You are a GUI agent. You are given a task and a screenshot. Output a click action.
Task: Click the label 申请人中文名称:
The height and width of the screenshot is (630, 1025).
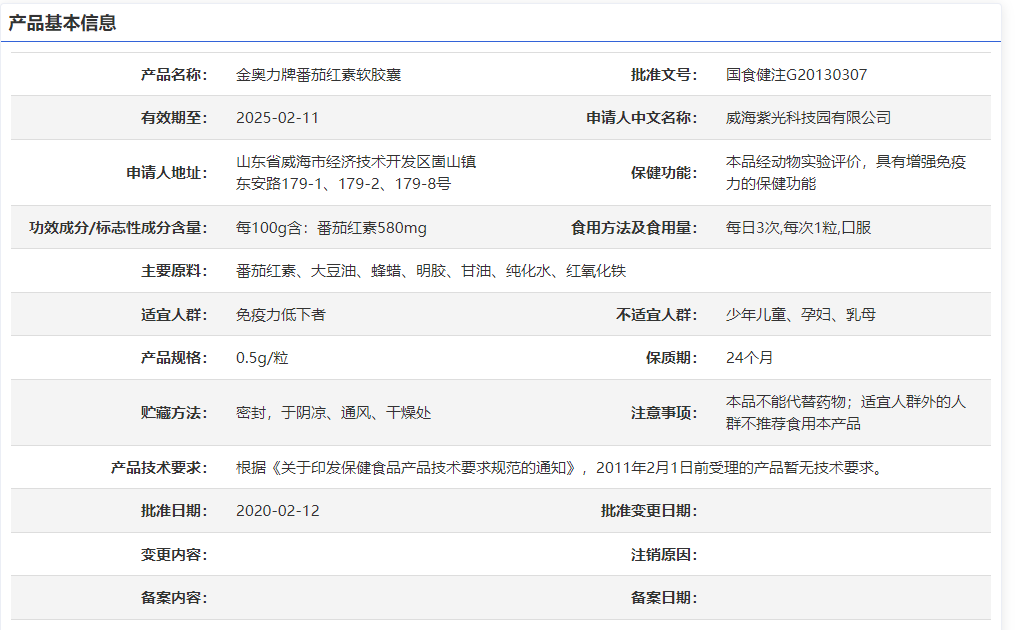pyautogui.click(x=641, y=118)
